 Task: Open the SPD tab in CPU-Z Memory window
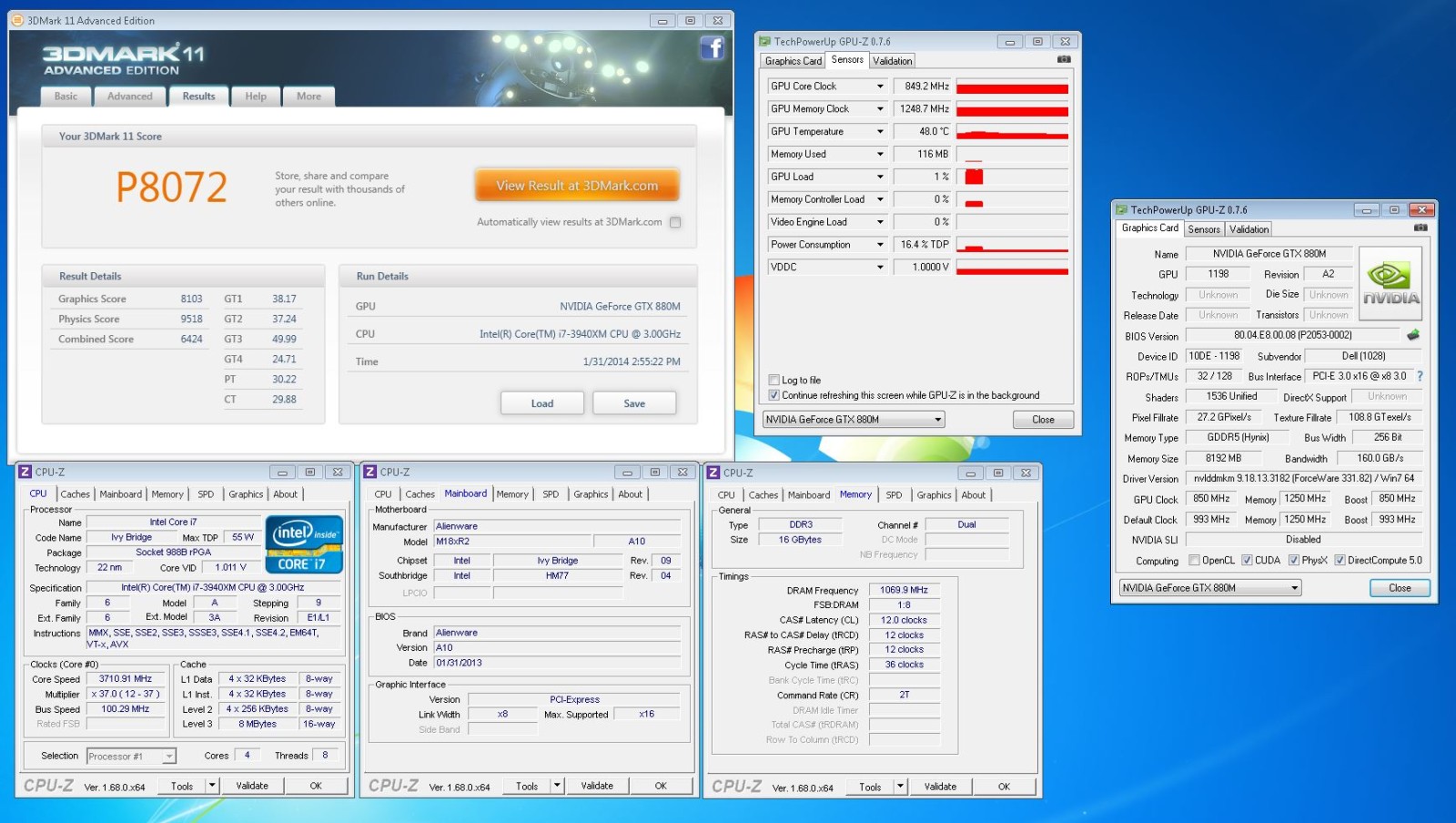(x=894, y=495)
